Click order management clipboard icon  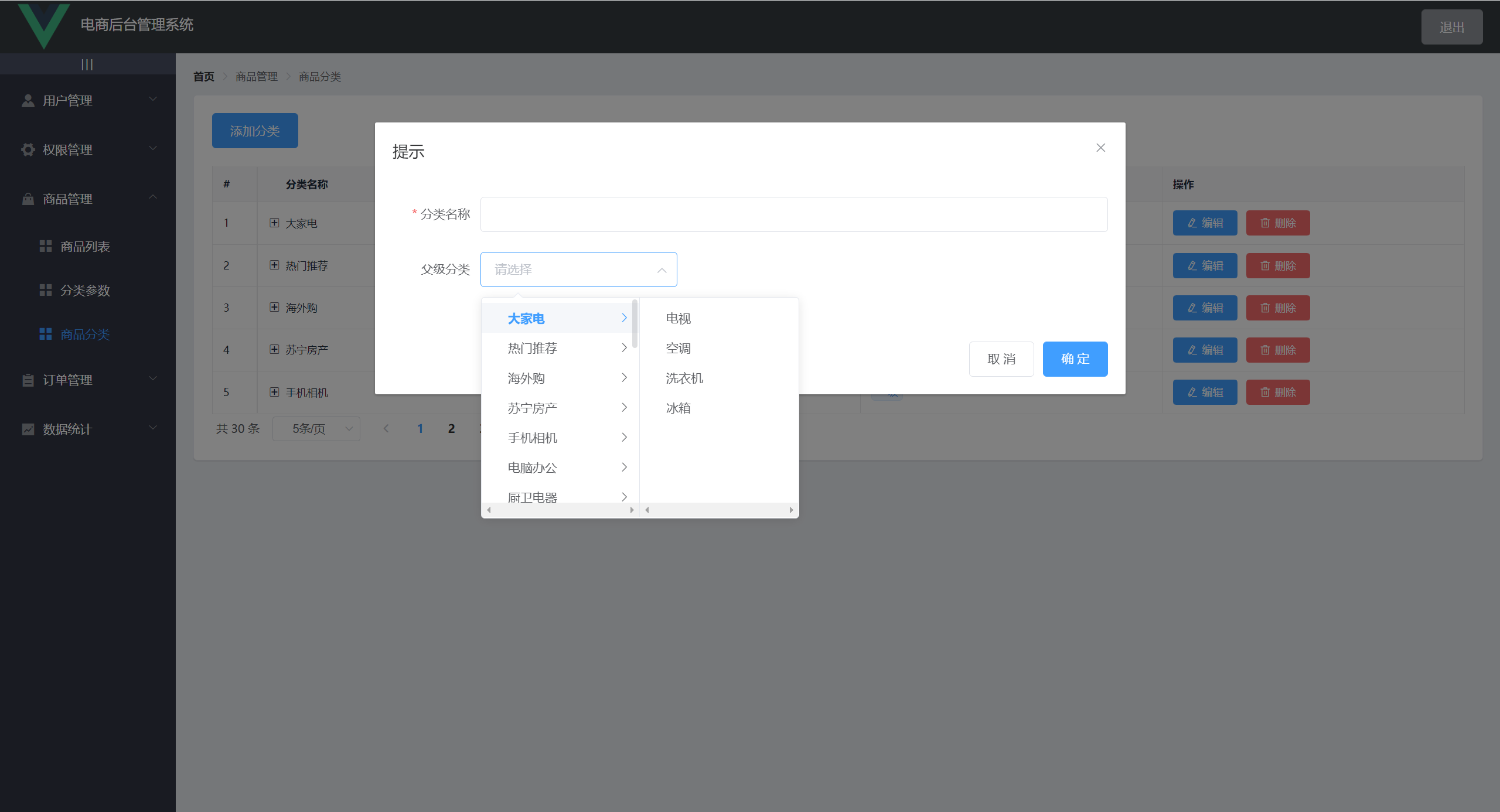pyautogui.click(x=28, y=380)
